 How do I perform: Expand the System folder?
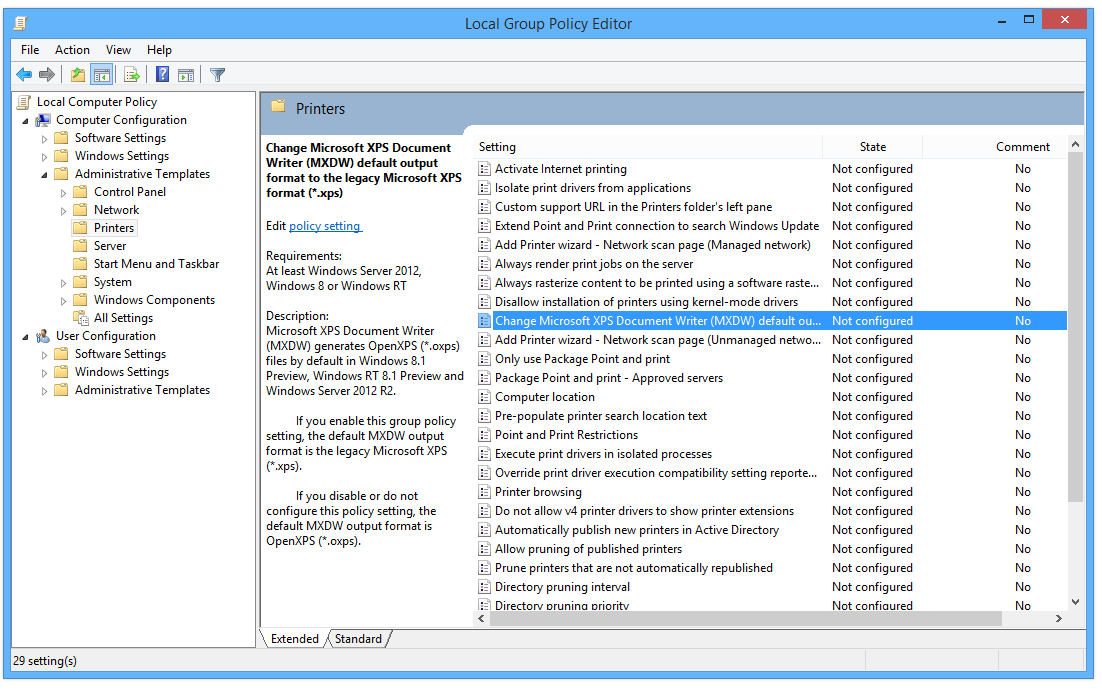point(63,283)
